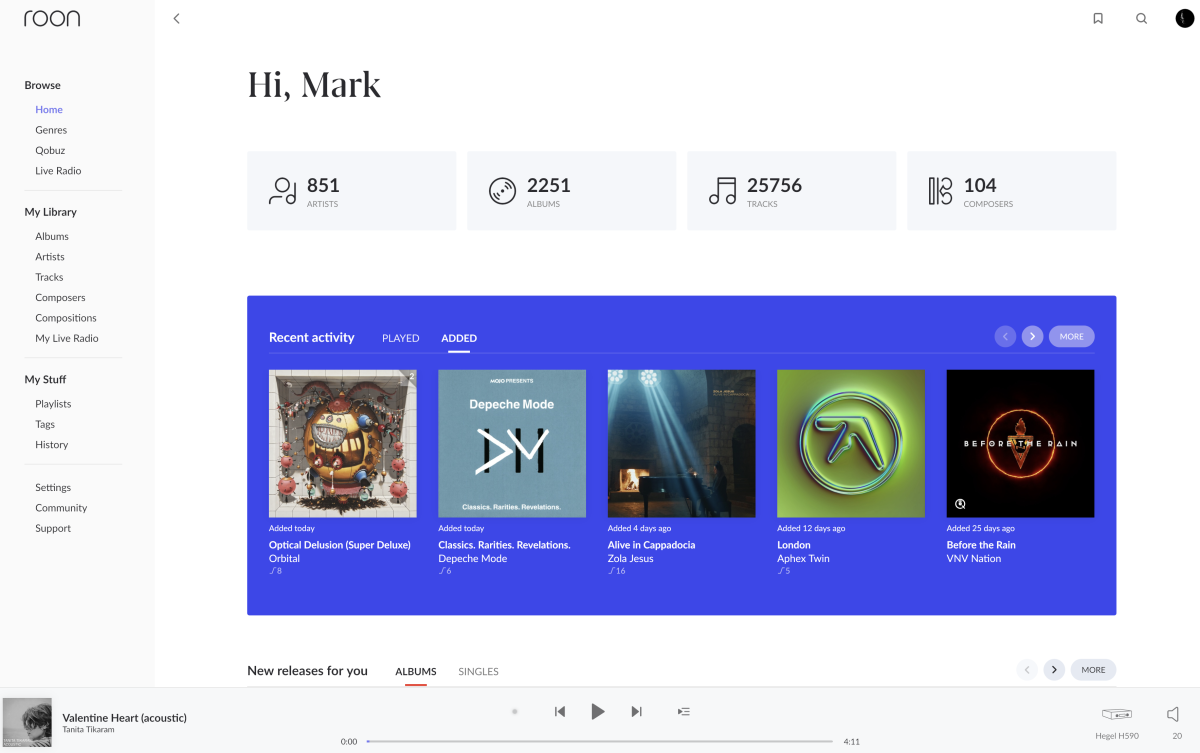Open Depeche Mode album cover
Viewport: 1200px width, 753px height.
512,443
